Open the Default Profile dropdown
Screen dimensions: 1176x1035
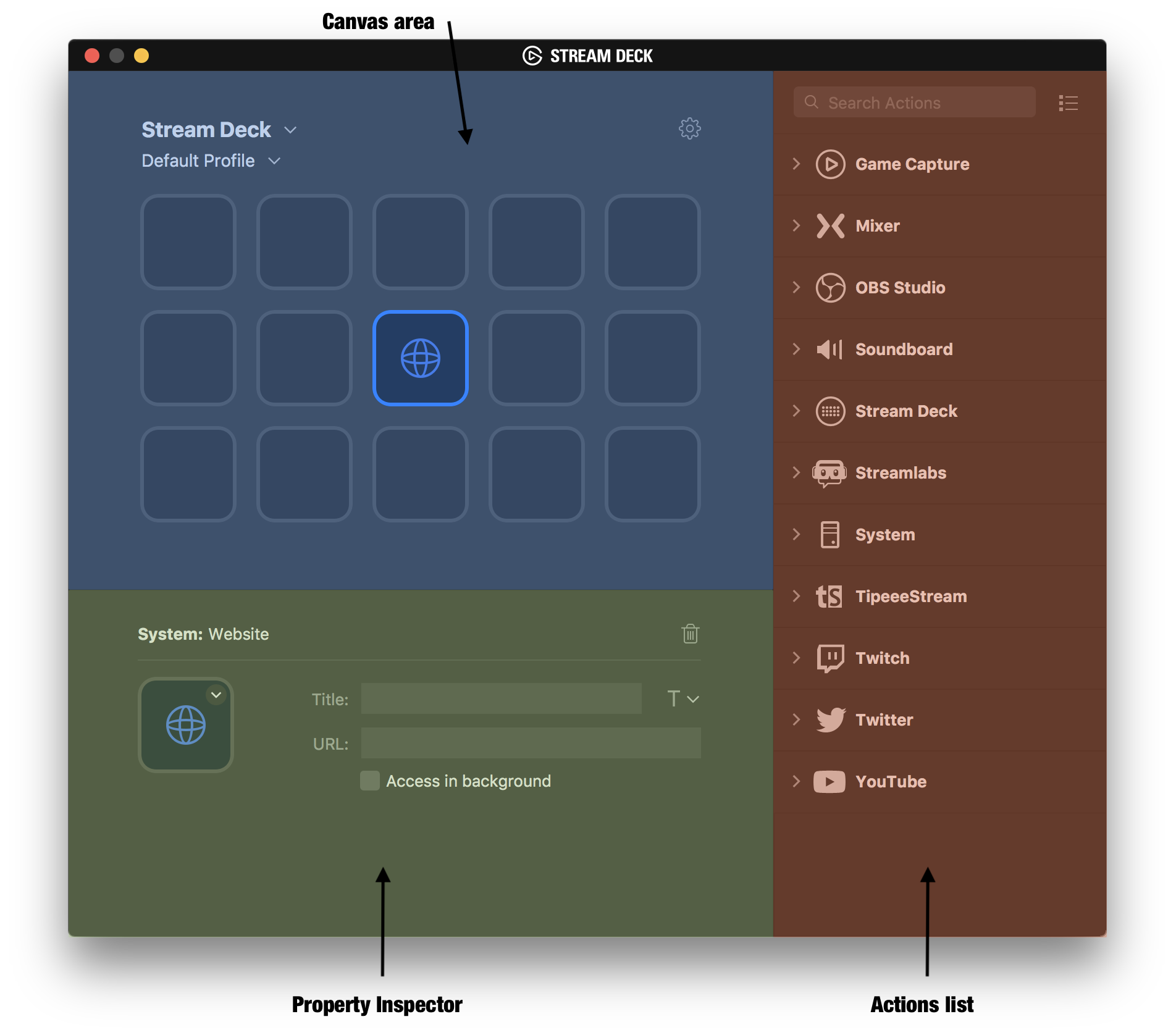click(x=274, y=161)
